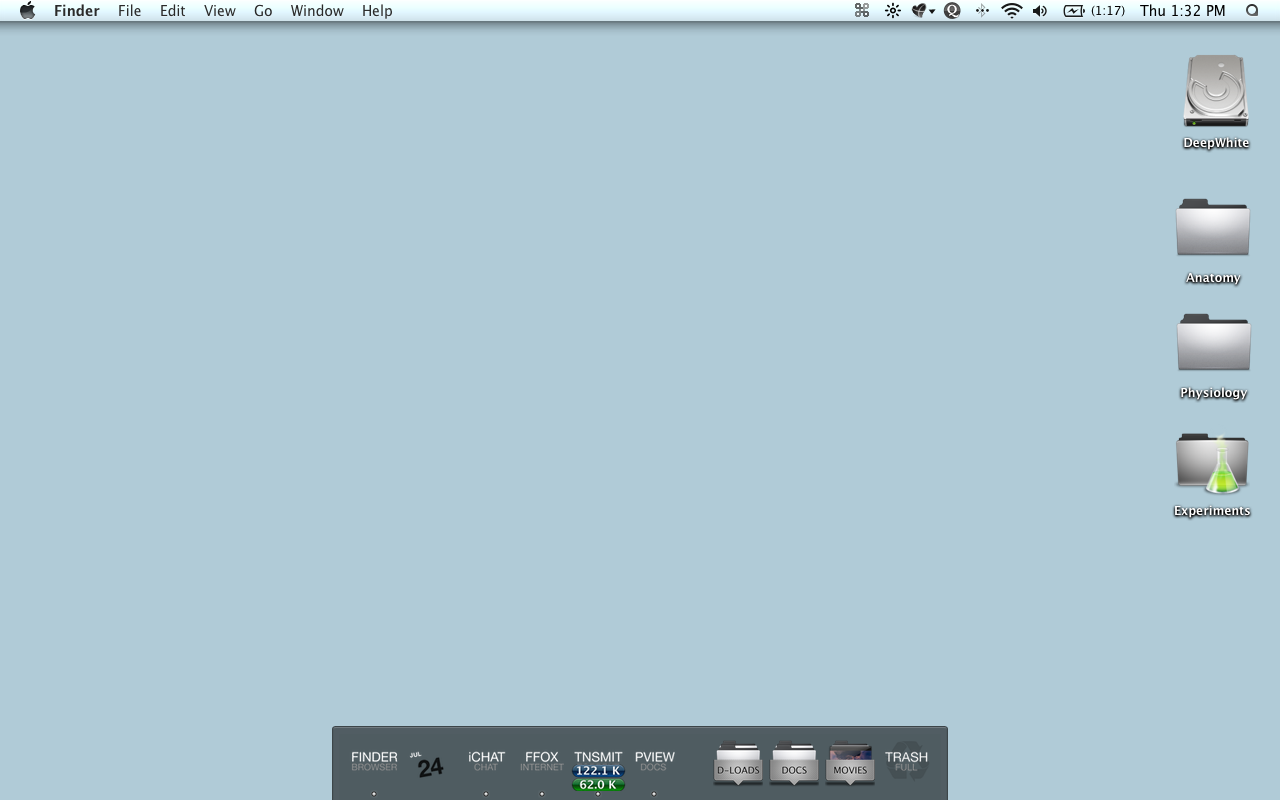Image resolution: width=1280 pixels, height=800 pixels.
Task: Open the Edit menu
Action: click(x=172, y=11)
